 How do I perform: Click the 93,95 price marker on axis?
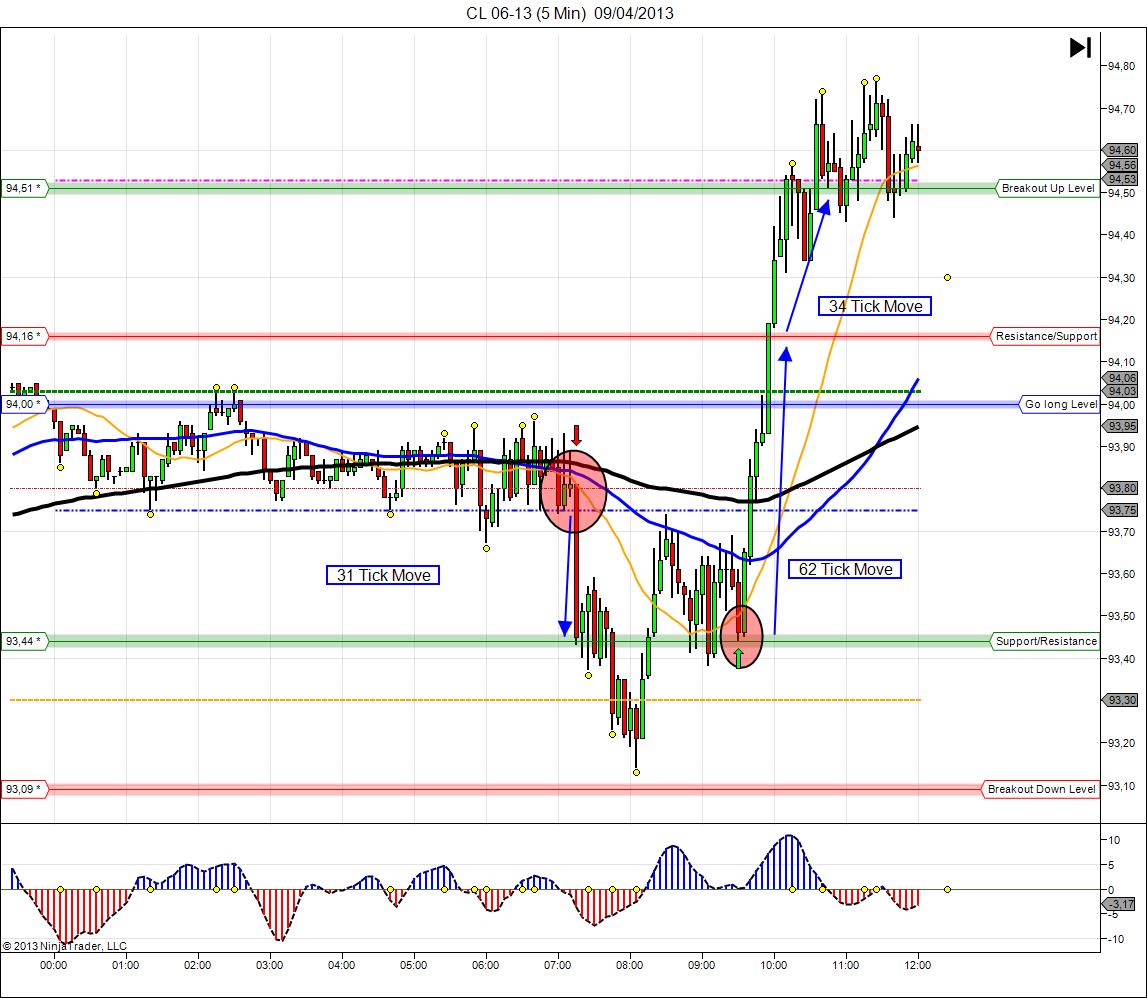1121,426
